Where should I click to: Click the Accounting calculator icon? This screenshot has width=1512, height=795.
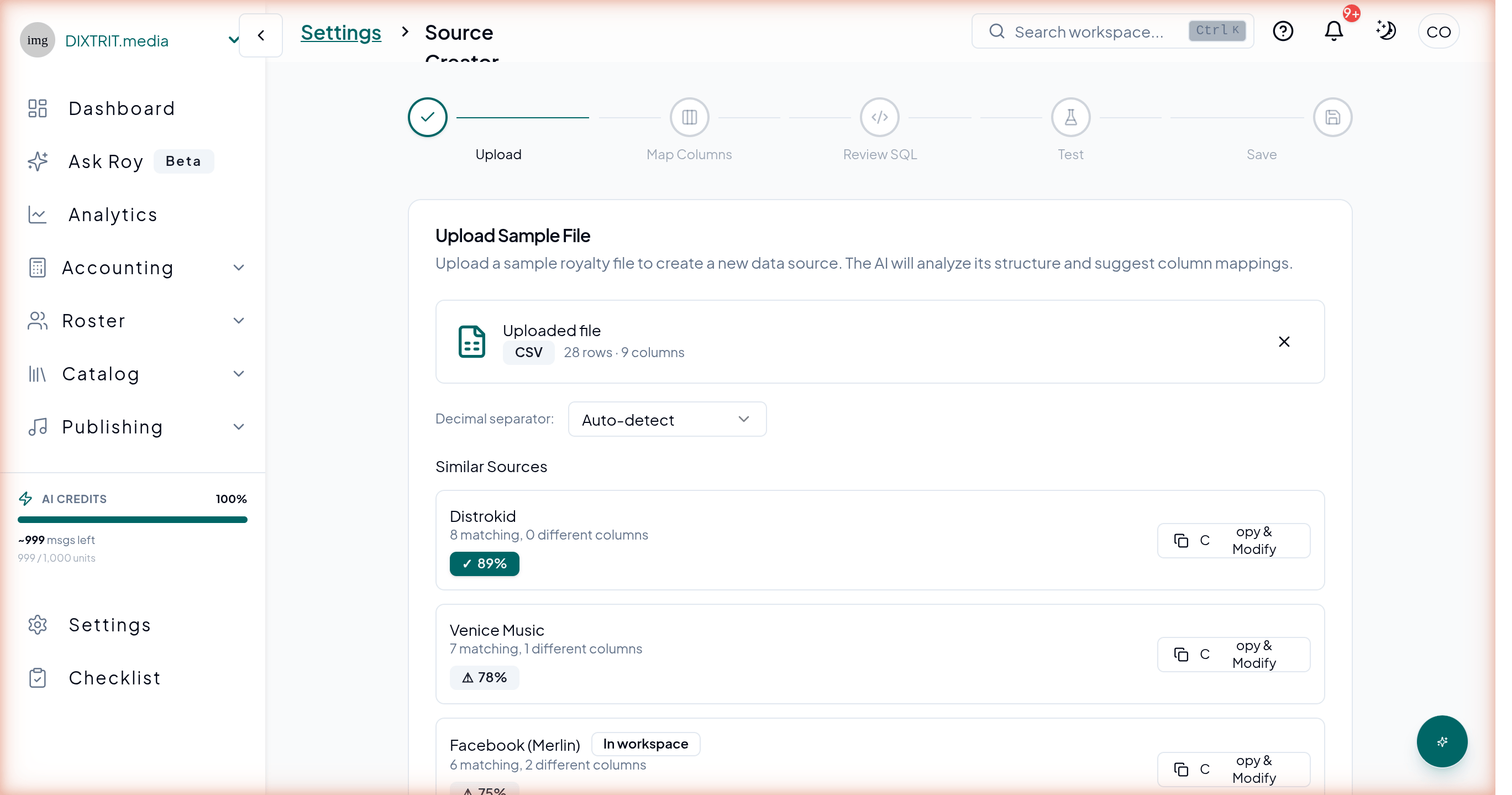click(x=38, y=268)
